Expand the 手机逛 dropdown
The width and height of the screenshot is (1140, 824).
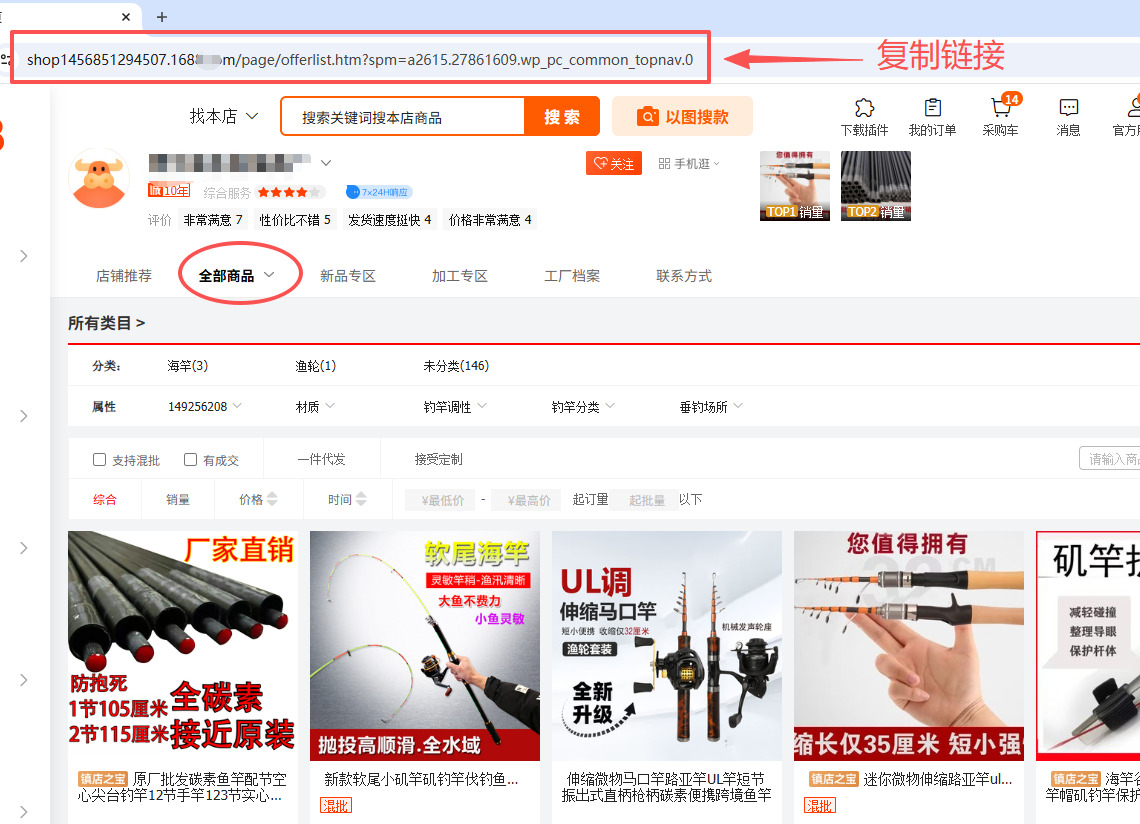716,164
